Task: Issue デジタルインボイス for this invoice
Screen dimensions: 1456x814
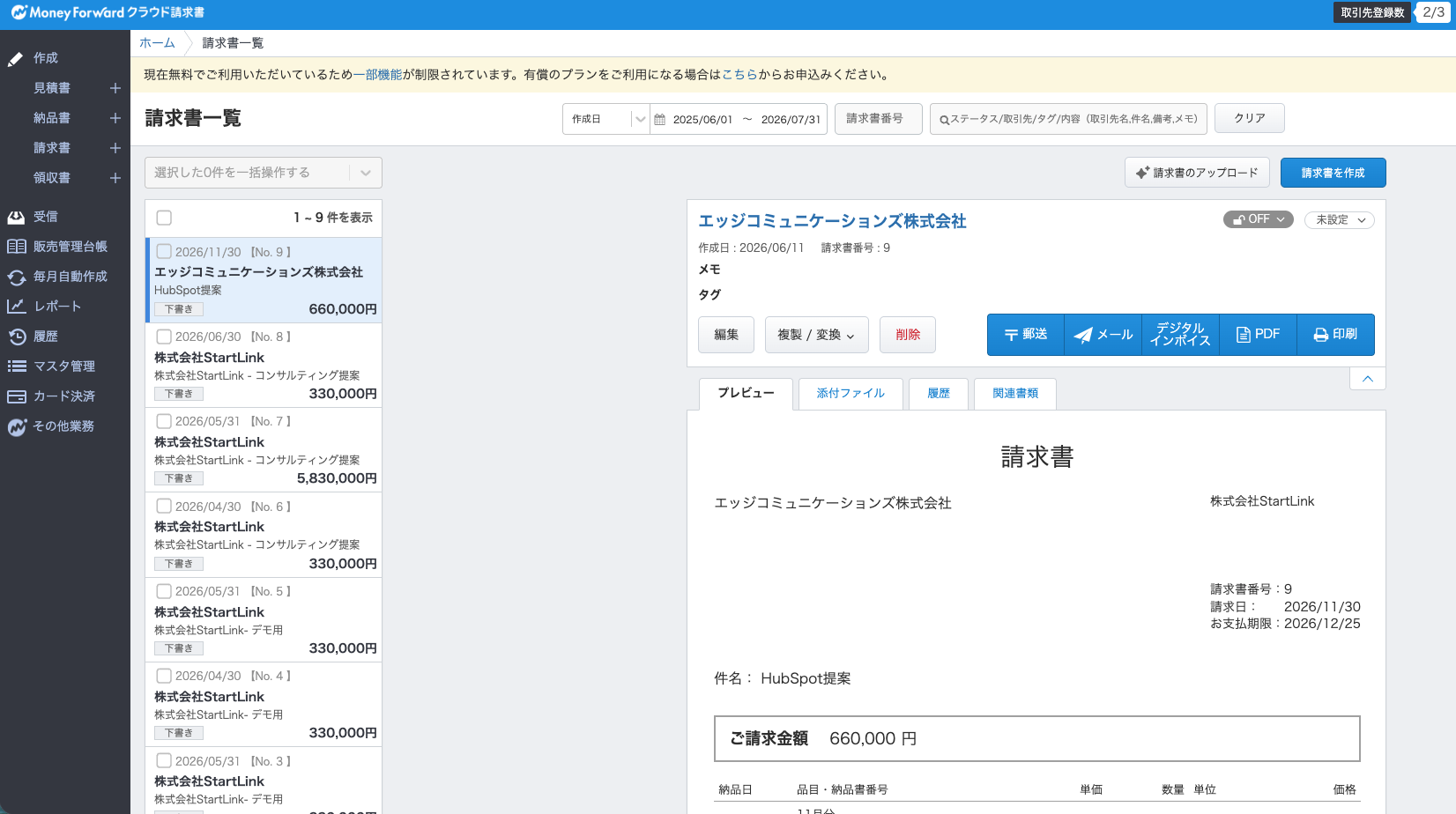Action: tap(1181, 335)
